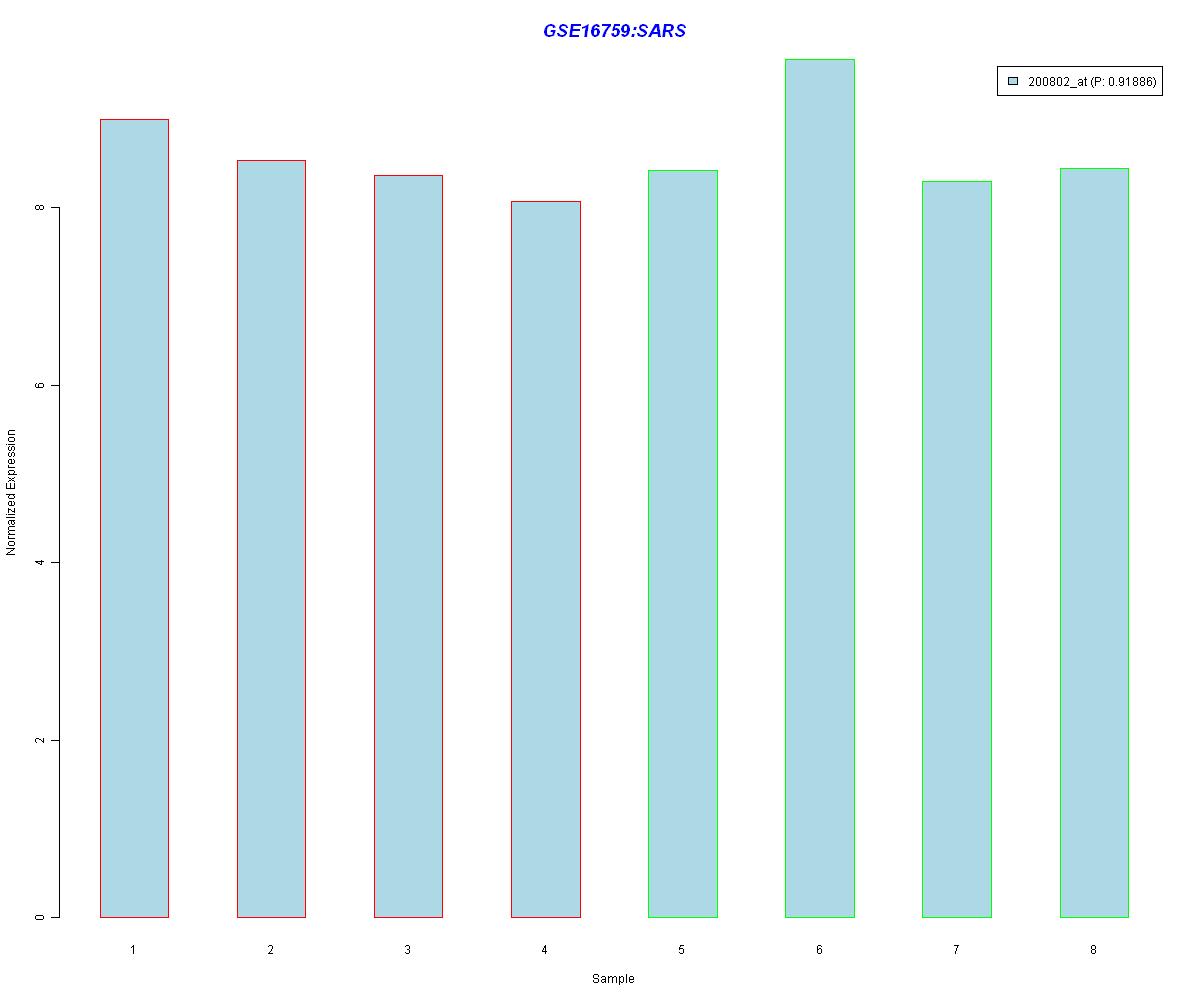Image resolution: width=1200 pixels, height=1000 pixels.
Task: Select the red-outlined bar for sample 3
Action: [x=408, y=546]
